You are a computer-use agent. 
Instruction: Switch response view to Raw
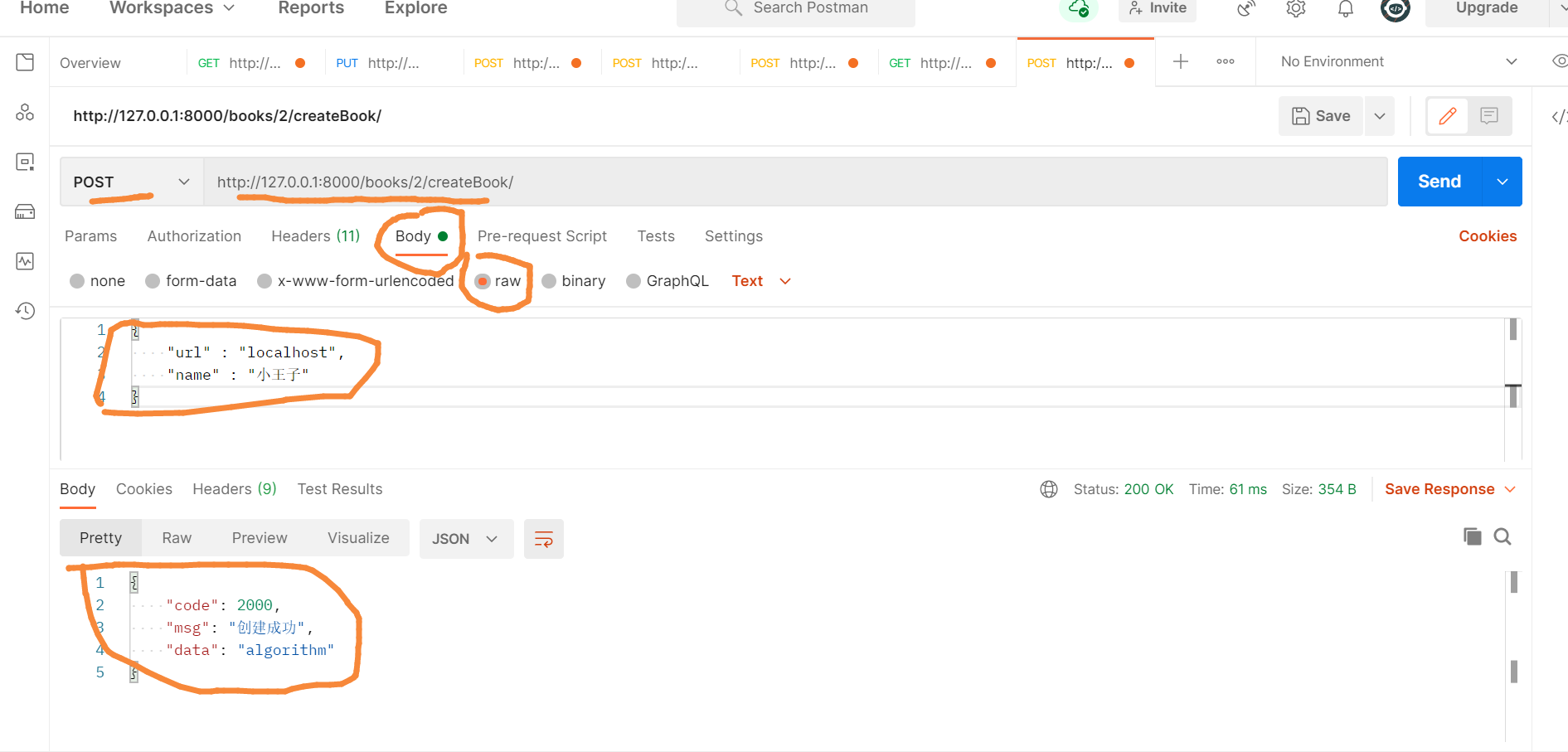tap(177, 538)
